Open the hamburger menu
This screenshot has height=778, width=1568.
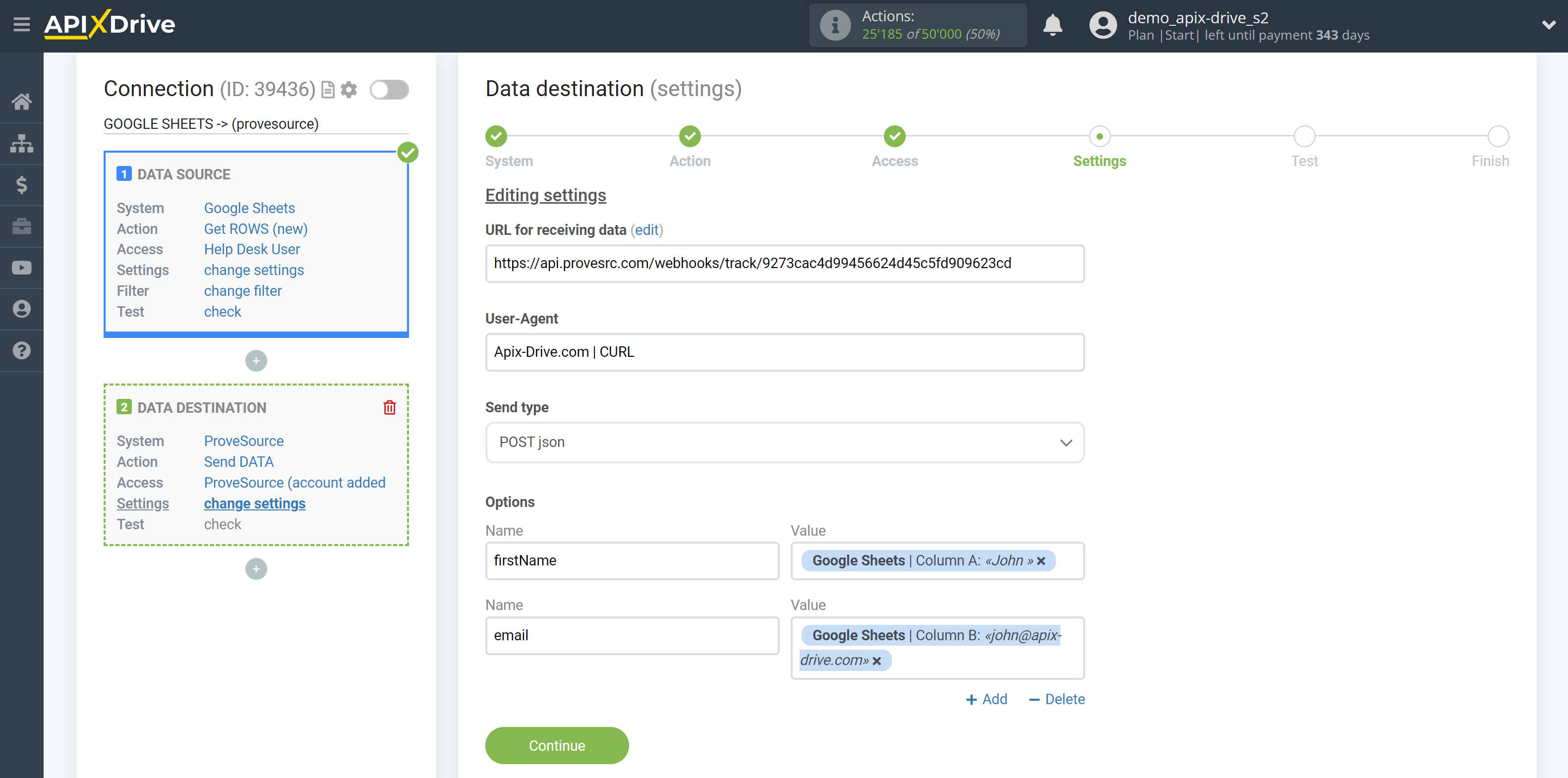click(x=22, y=24)
